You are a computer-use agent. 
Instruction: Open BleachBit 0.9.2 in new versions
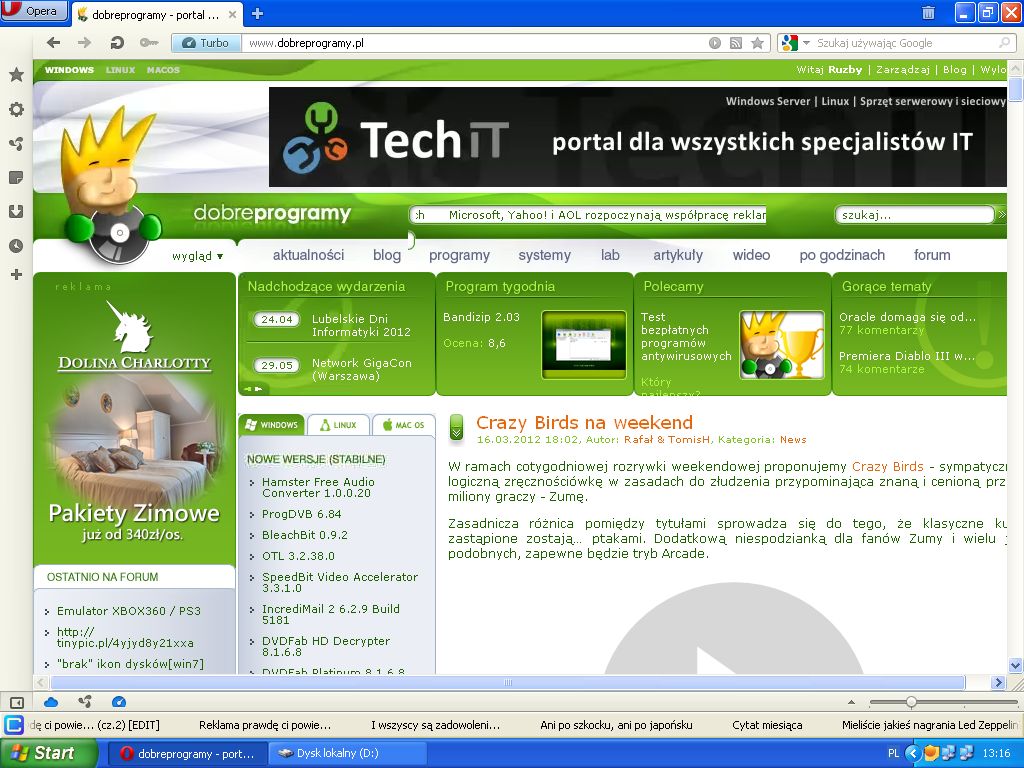coord(305,536)
